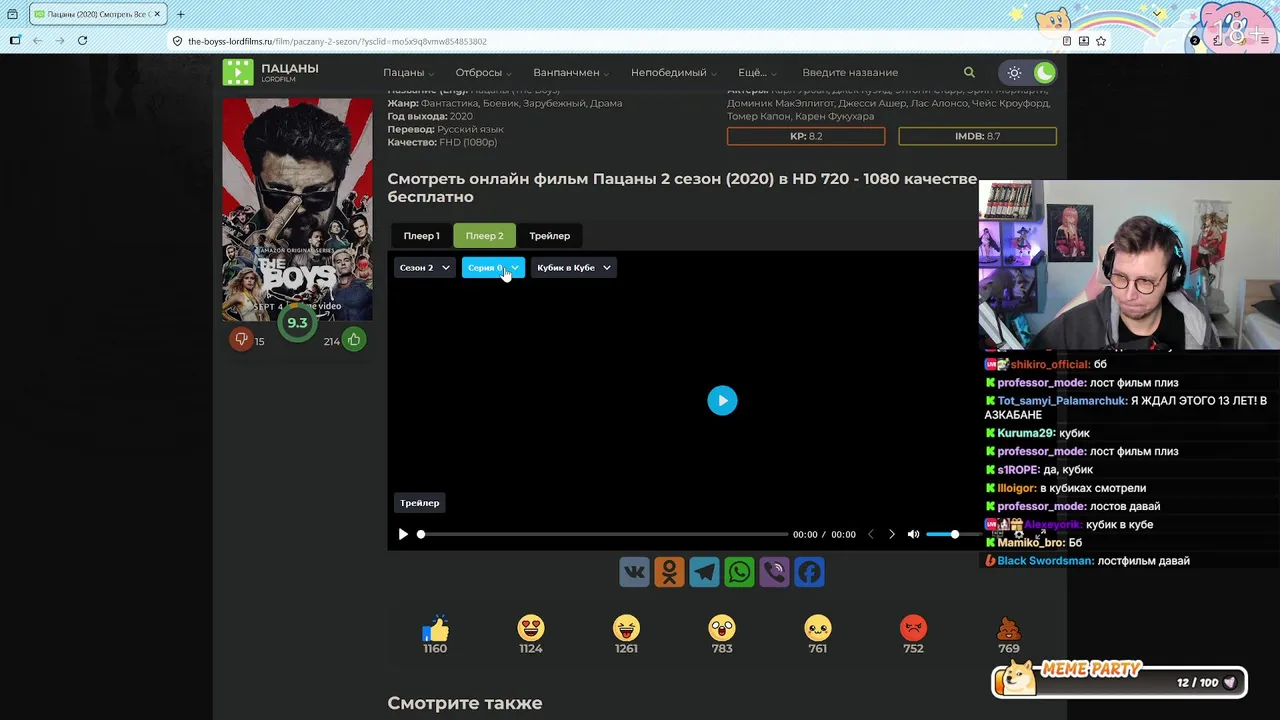Click Black Swordsman's name in the chat
Viewport: 1280px width, 720px height.
[x=1045, y=561]
